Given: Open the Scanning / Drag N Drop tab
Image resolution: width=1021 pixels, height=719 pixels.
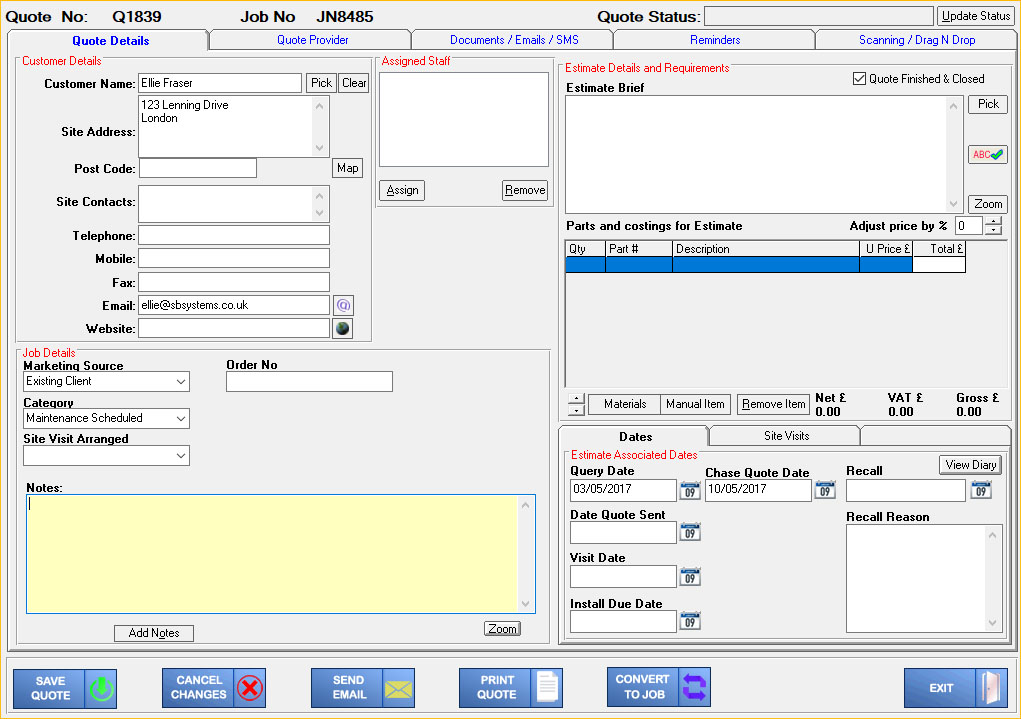Looking at the screenshot, I should pyautogui.click(x=917, y=40).
